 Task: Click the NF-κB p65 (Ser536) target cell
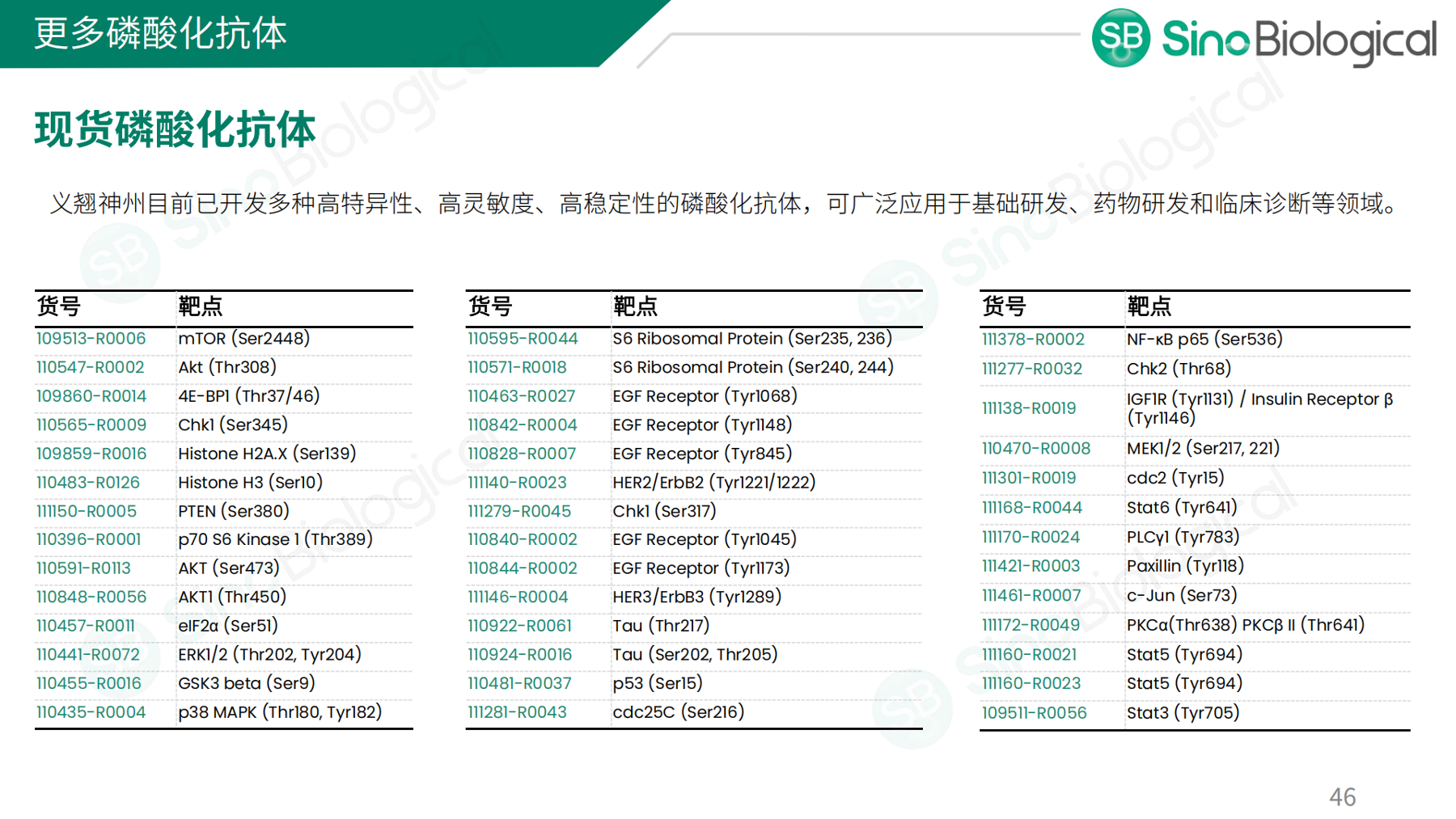(x=1204, y=340)
